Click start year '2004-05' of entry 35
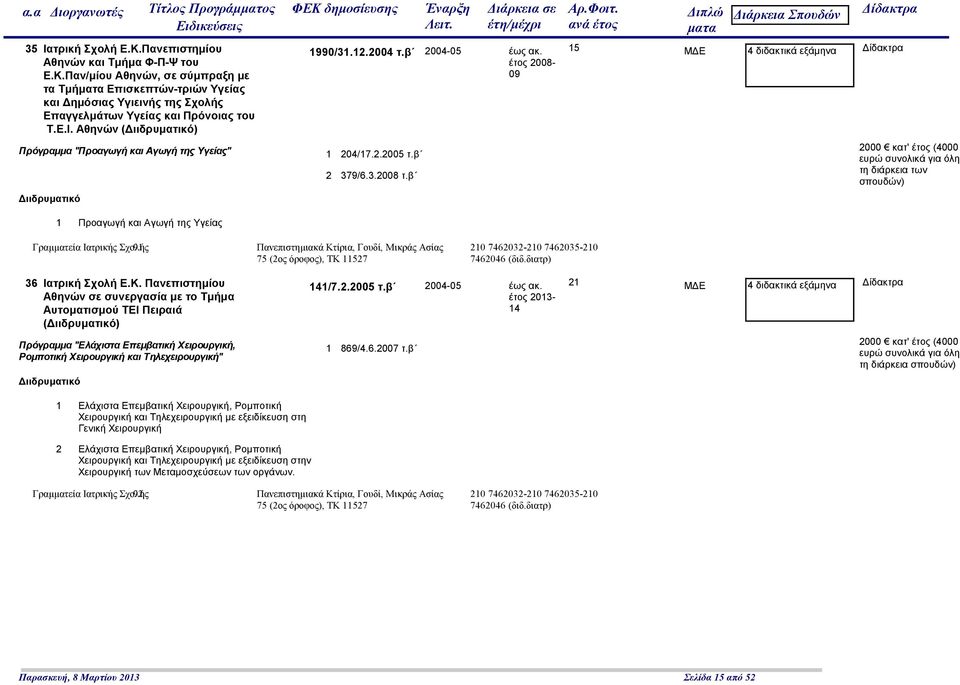Screen dimensions: 960x685 pos(443,51)
